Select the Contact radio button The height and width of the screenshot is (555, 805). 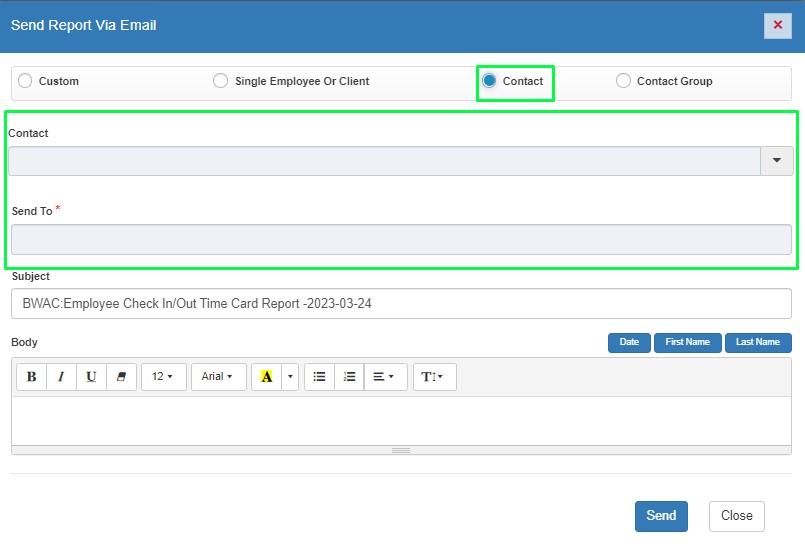(489, 81)
